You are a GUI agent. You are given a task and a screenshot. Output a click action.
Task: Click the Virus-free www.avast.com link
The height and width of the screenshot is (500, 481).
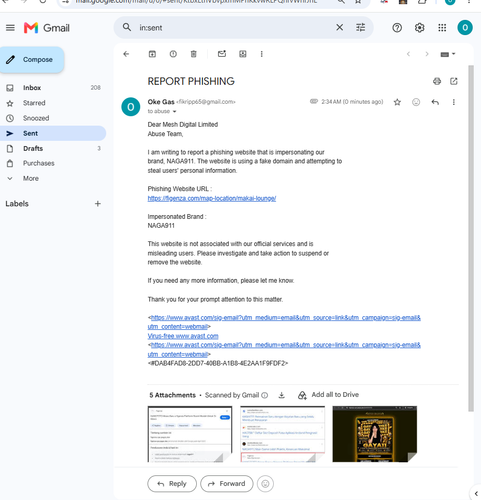[x=183, y=336]
